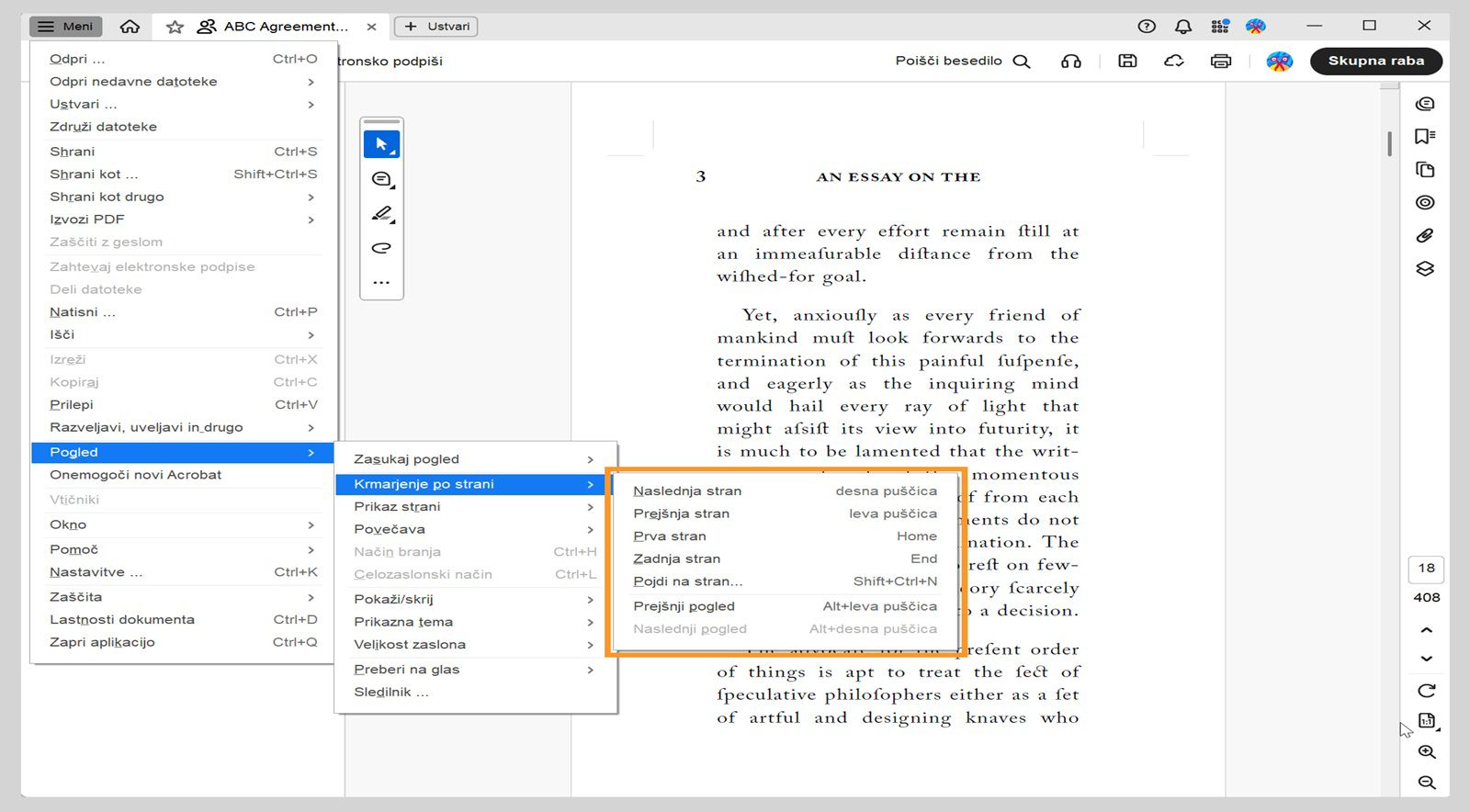Click Onemogoči novi Acrobat
Viewport: 1470px width, 812px height.
(184, 475)
